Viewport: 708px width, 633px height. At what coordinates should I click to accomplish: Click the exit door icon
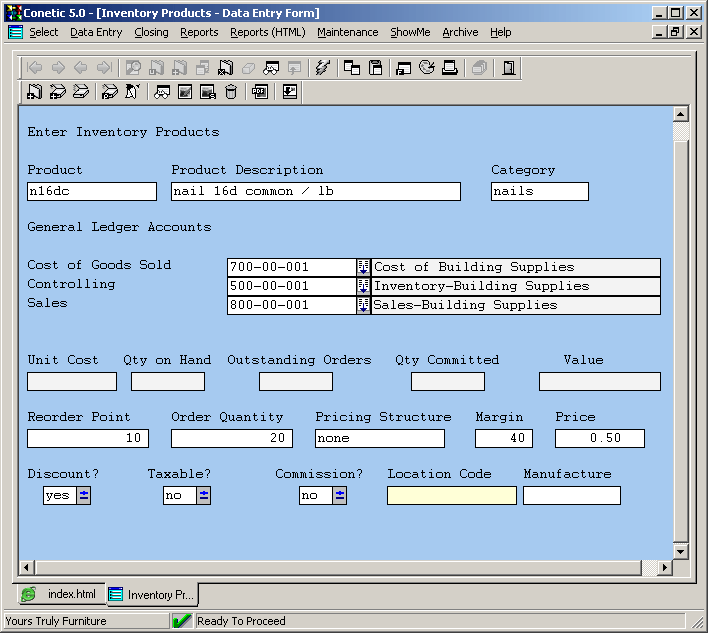coord(509,68)
